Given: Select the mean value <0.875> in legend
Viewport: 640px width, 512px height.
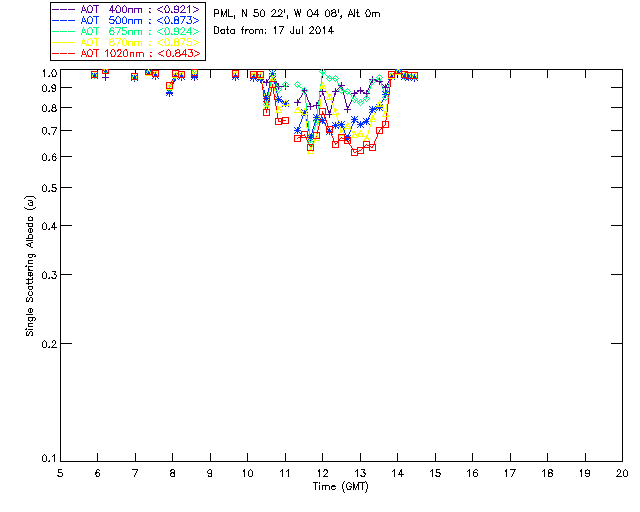Looking at the screenshot, I should (x=178, y=42).
